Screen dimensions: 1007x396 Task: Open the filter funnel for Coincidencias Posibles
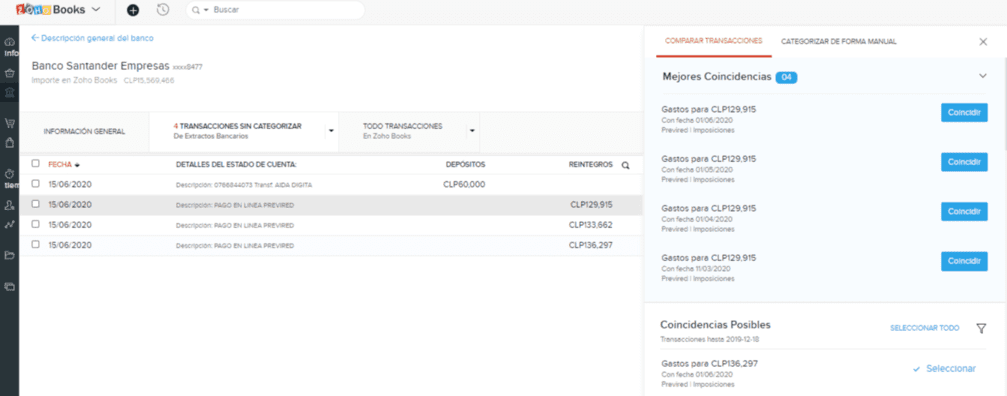[981, 328]
